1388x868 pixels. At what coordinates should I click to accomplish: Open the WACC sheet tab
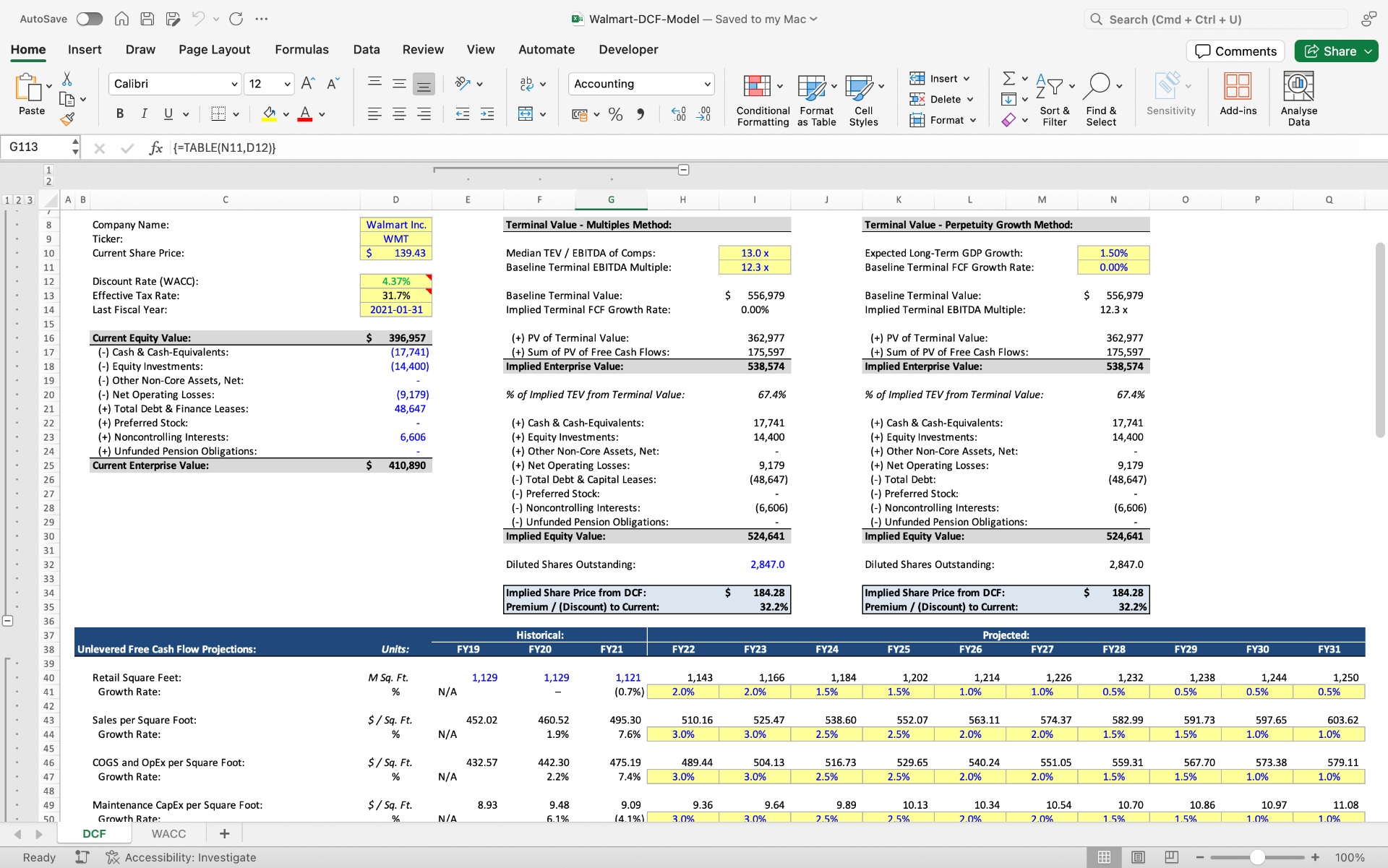[x=168, y=833]
